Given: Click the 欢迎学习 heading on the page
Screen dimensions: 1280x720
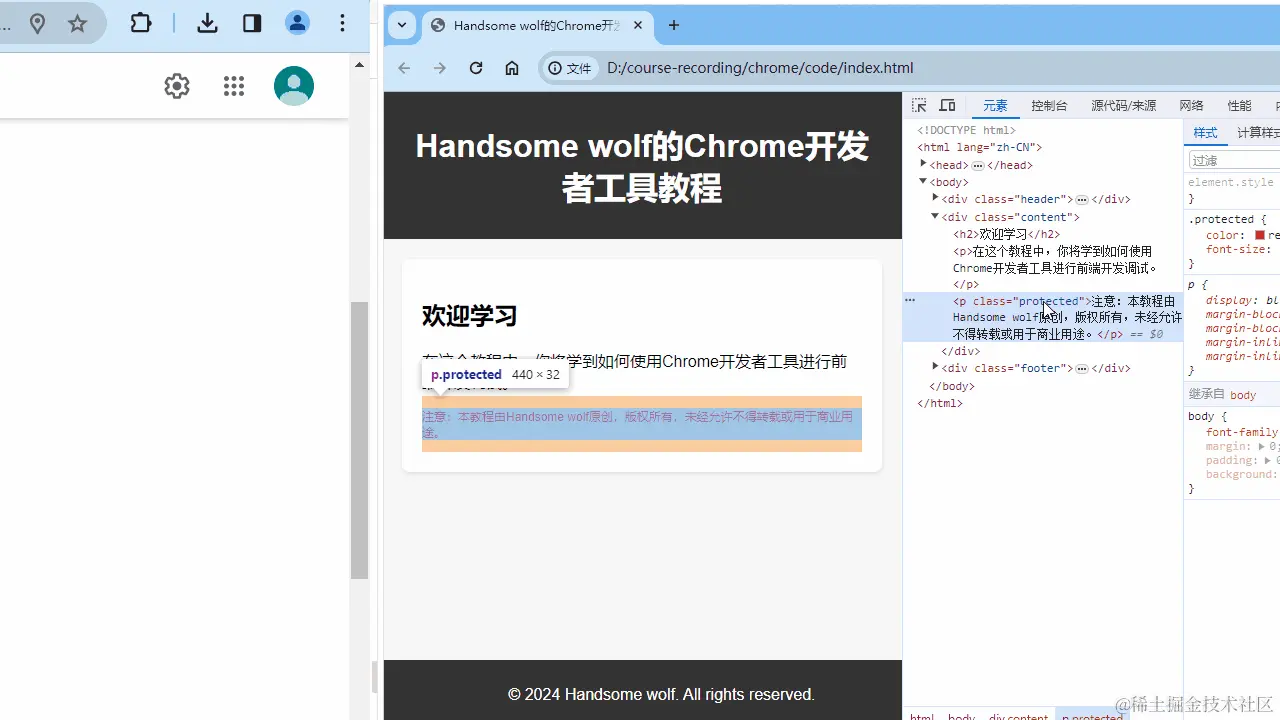Looking at the screenshot, I should 469,316.
